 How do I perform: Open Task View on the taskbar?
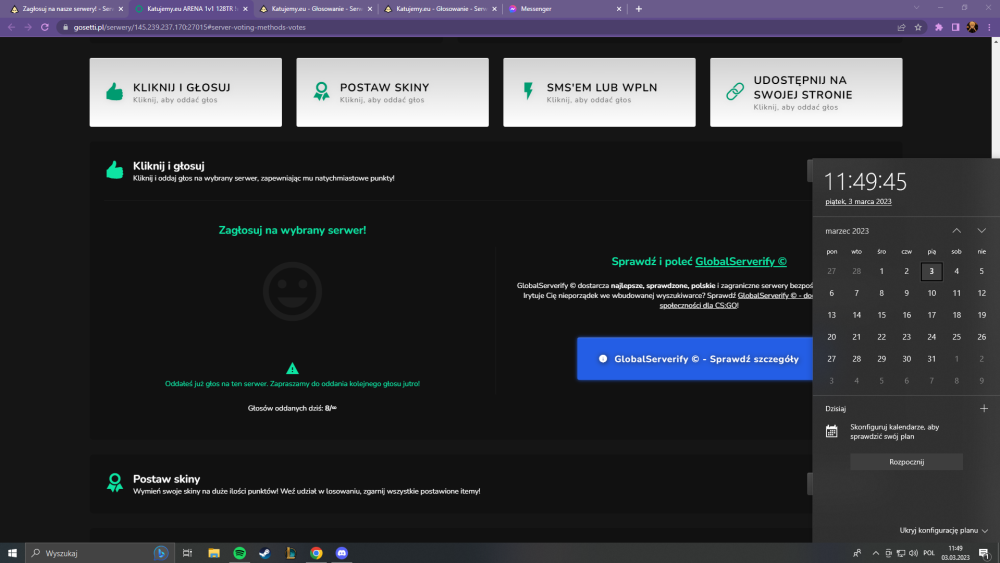point(187,553)
